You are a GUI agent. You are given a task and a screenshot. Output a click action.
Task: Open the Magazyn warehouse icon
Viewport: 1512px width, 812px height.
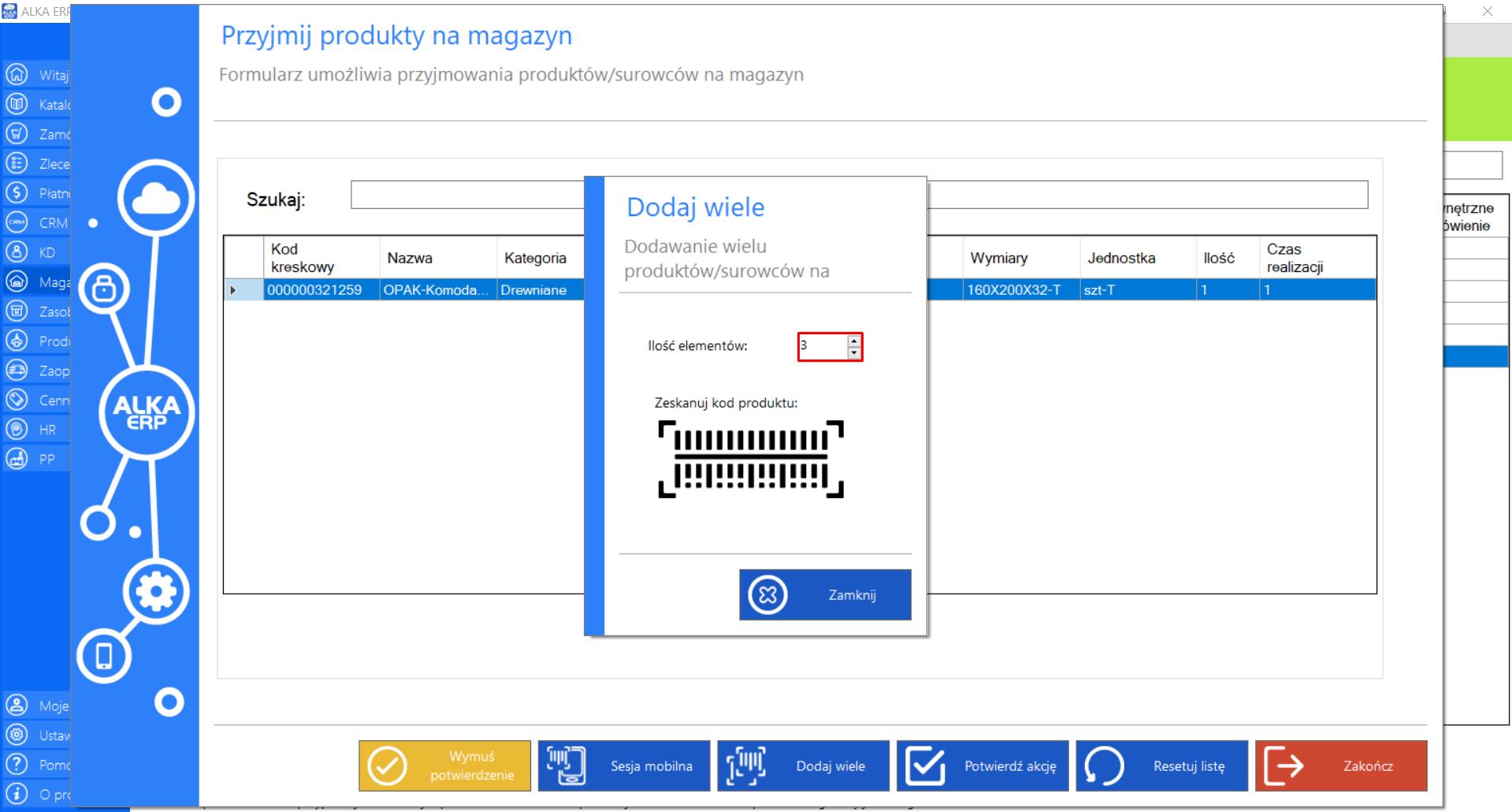click(17, 281)
